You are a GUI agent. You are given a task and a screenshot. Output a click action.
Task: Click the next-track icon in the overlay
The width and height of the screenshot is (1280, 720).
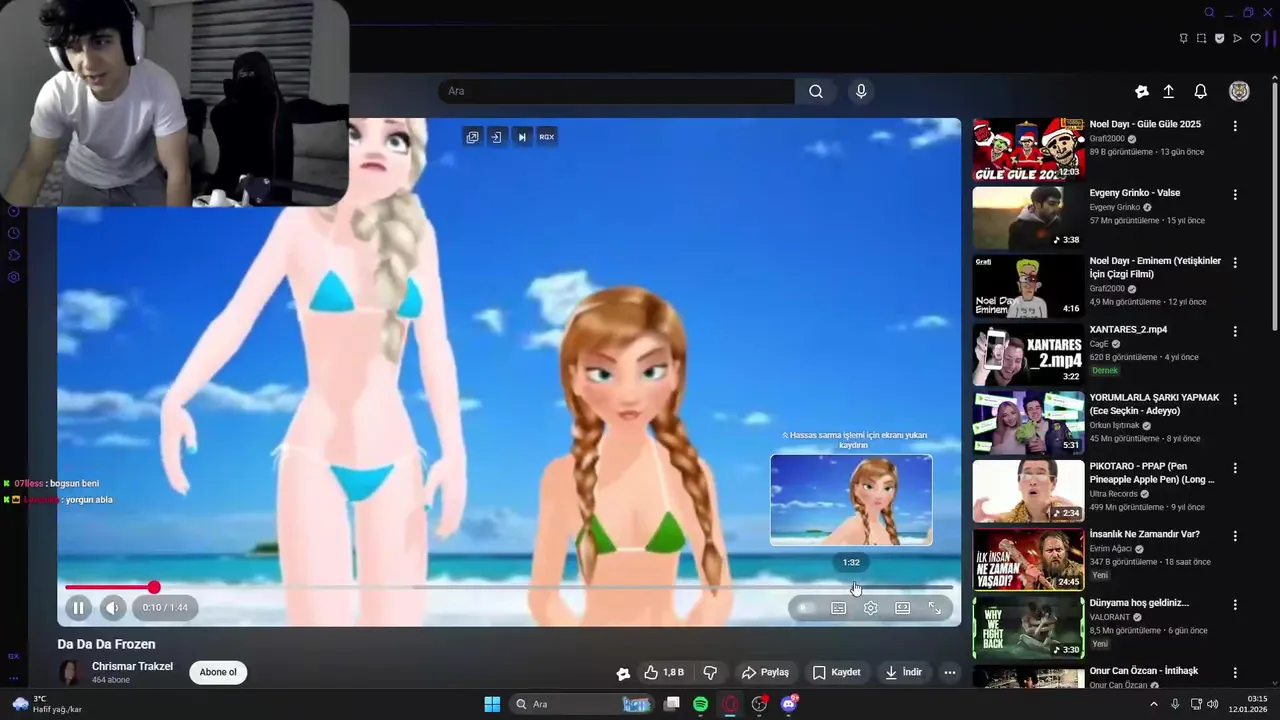(x=521, y=137)
